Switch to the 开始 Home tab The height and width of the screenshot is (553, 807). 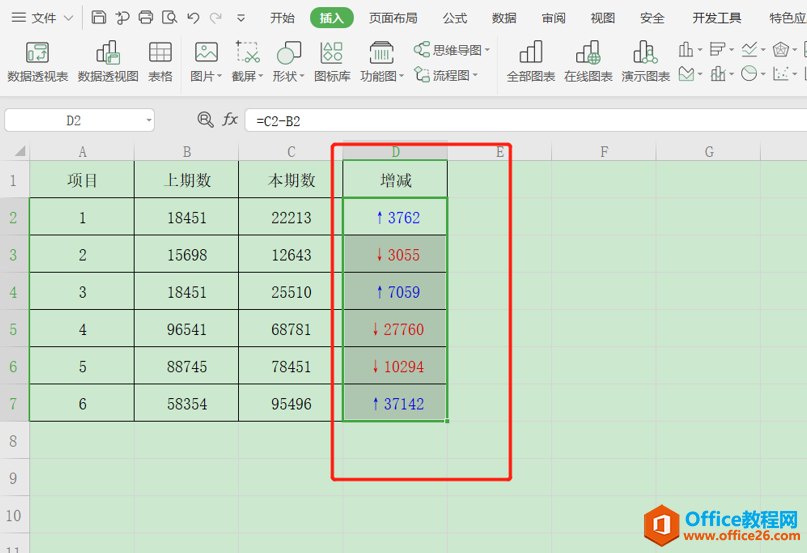[283, 18]
